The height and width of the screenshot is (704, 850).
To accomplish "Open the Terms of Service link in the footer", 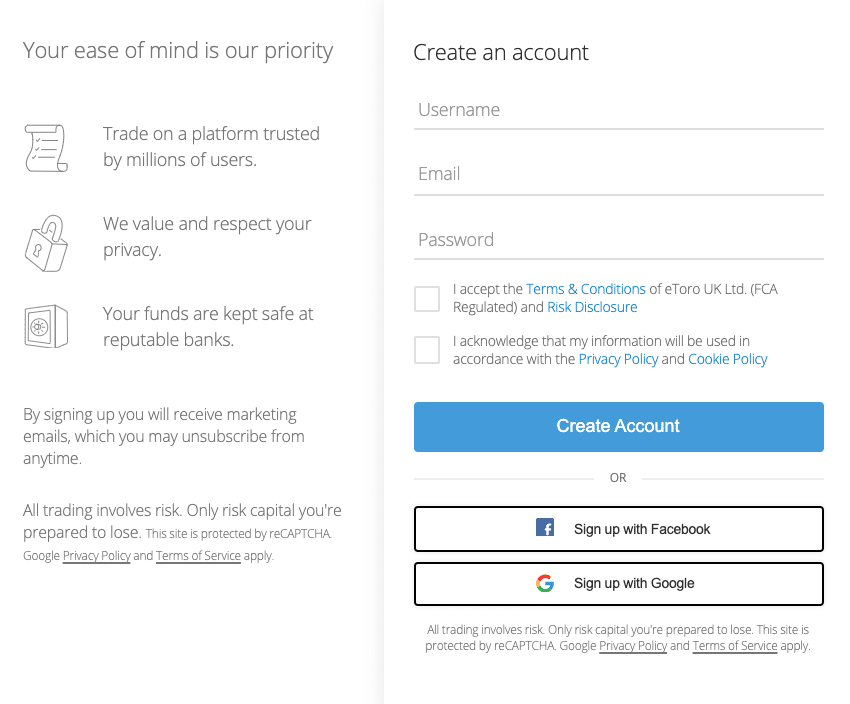I will [x=734, y=646].
